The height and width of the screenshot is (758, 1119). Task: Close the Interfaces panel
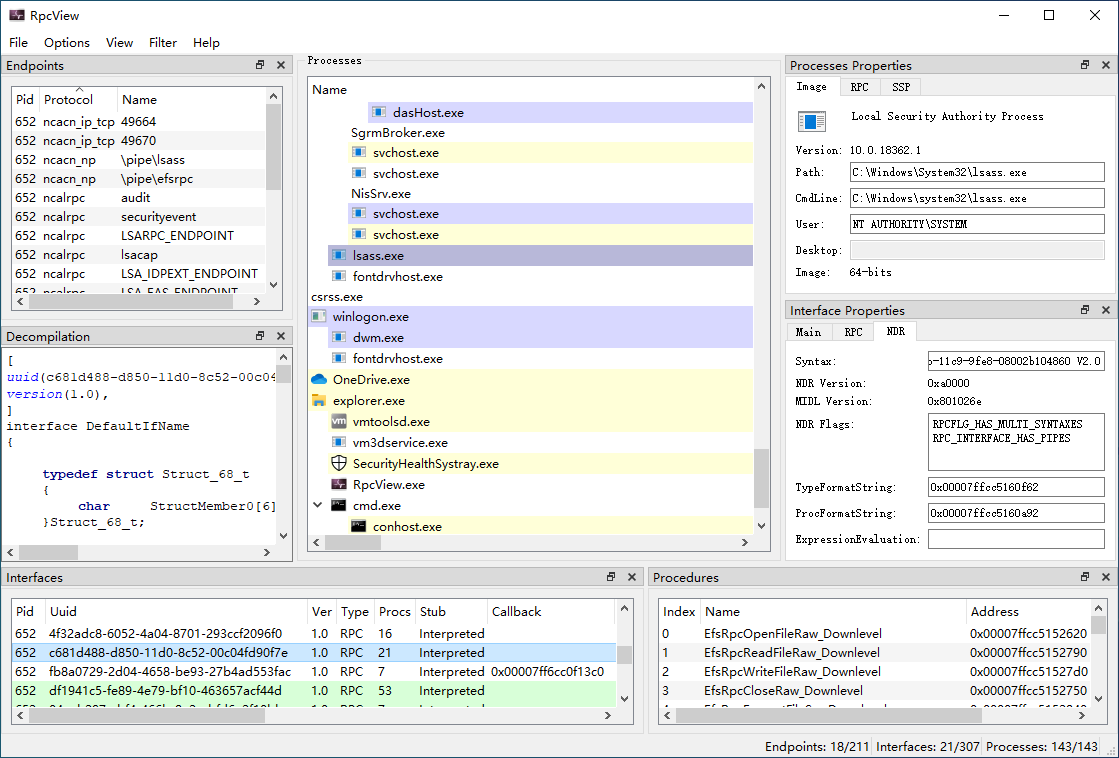click(x=632, y=577)
